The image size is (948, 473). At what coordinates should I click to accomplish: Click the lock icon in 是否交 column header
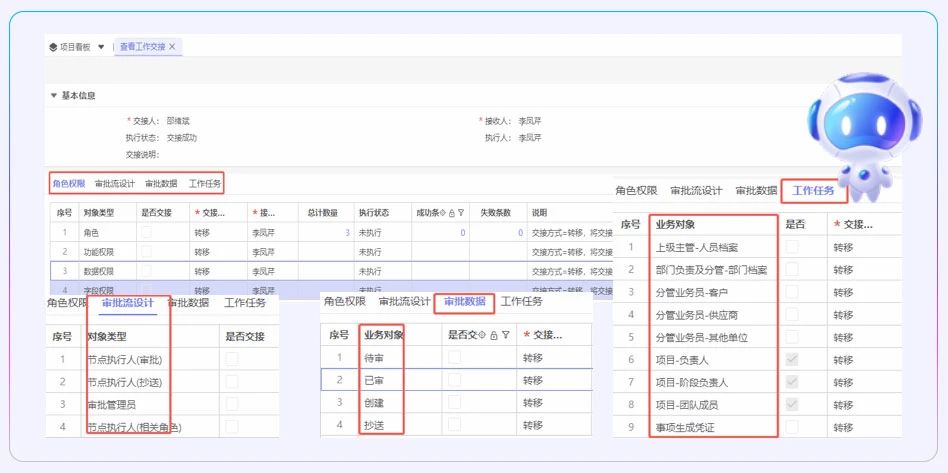click(x=494, y=335)
